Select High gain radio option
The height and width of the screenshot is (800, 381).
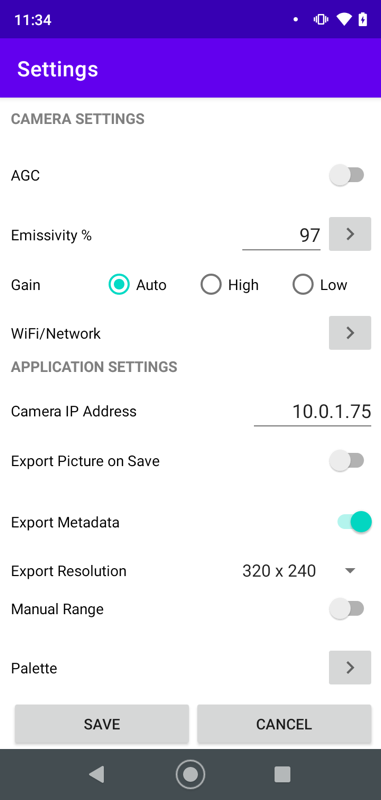(230, 285)
